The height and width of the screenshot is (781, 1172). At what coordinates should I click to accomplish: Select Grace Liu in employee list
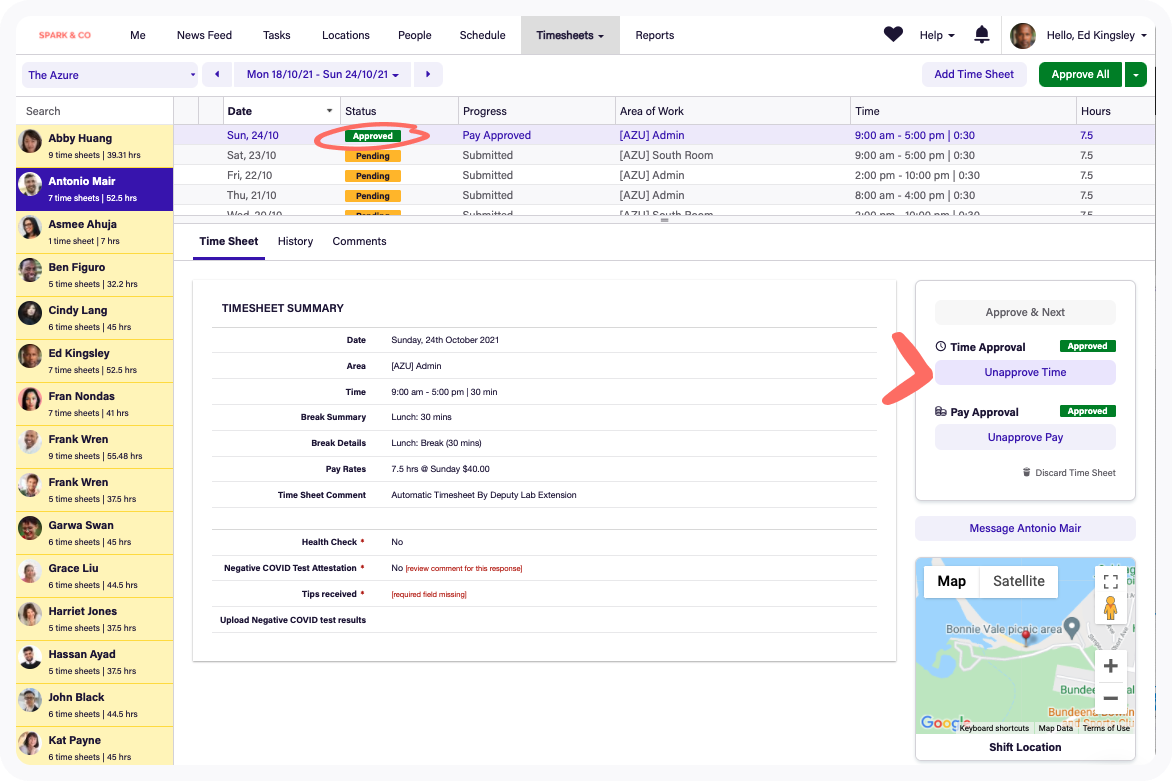95,576
